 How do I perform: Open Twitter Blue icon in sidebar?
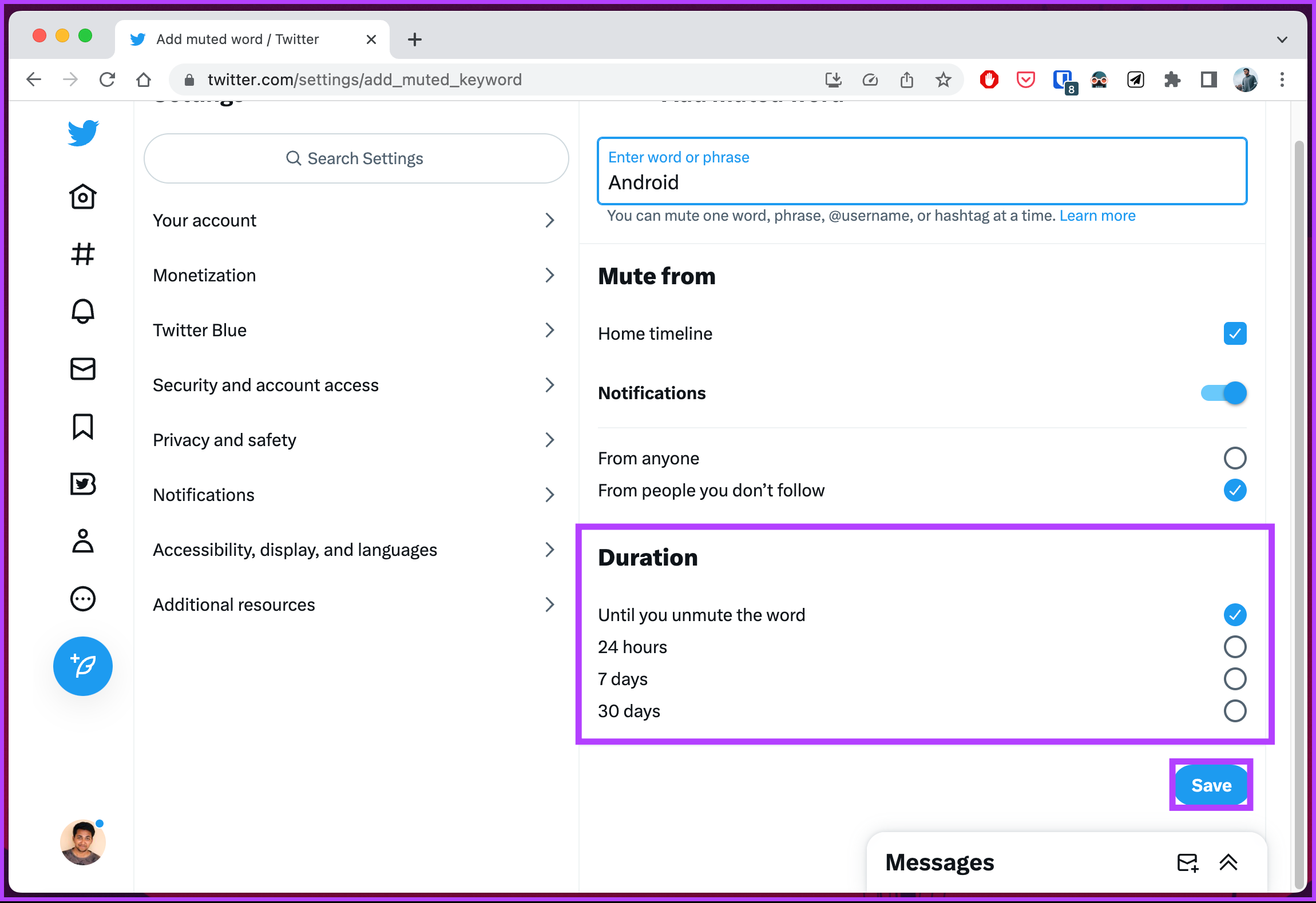[83, 484]
